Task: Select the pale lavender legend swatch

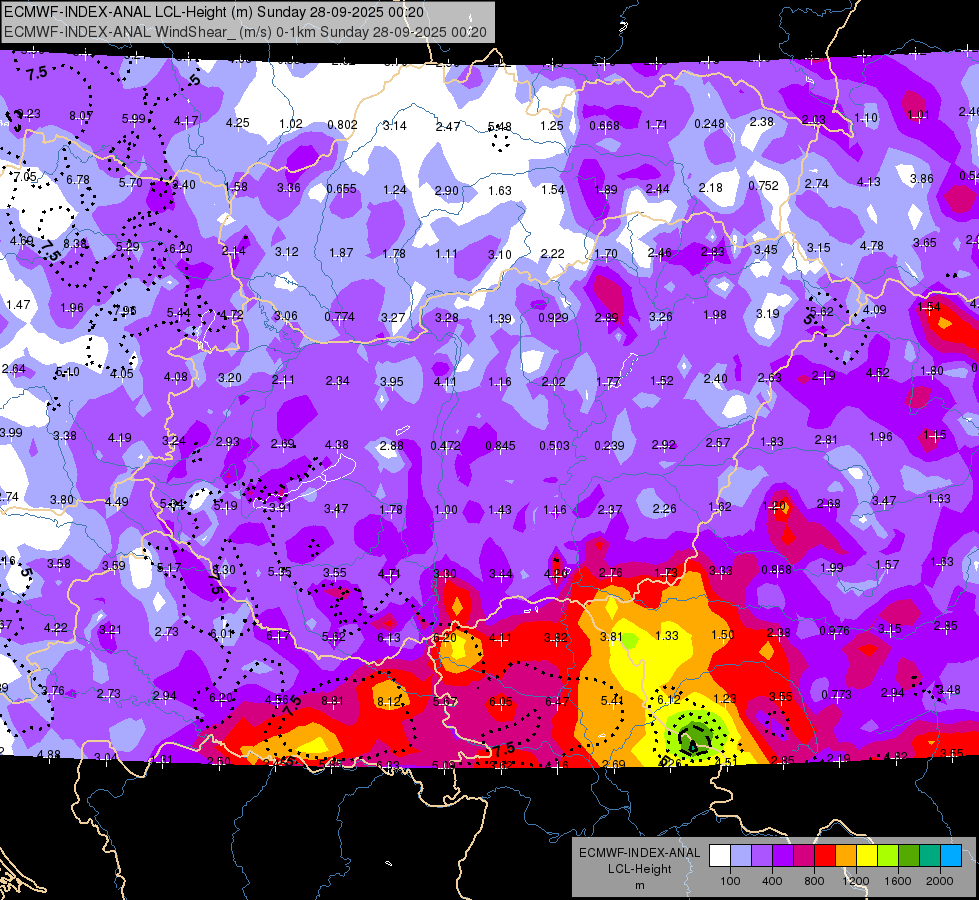Action: coord(741,856)
